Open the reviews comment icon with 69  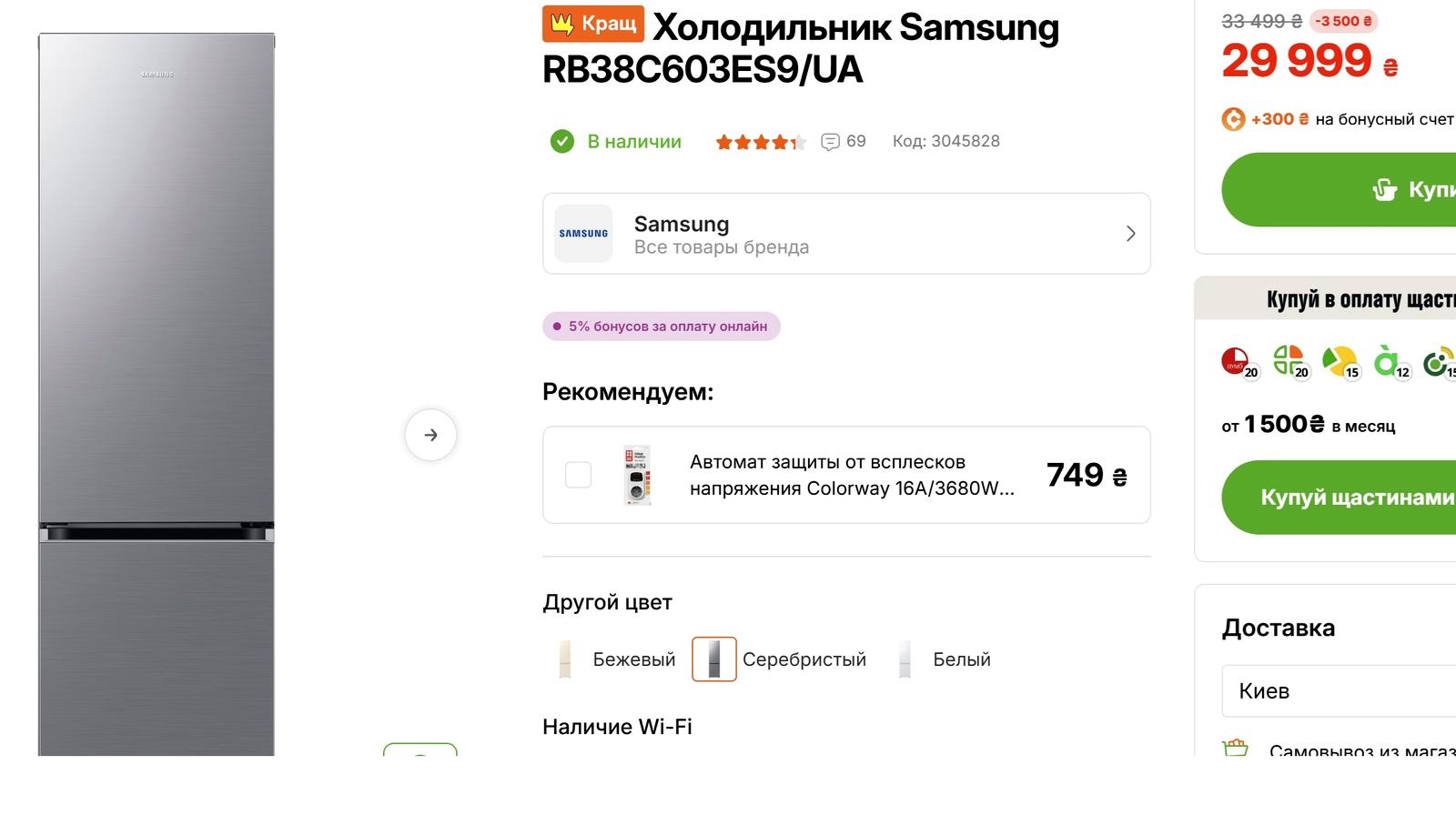pyautogui.click(x=830, y=142)
